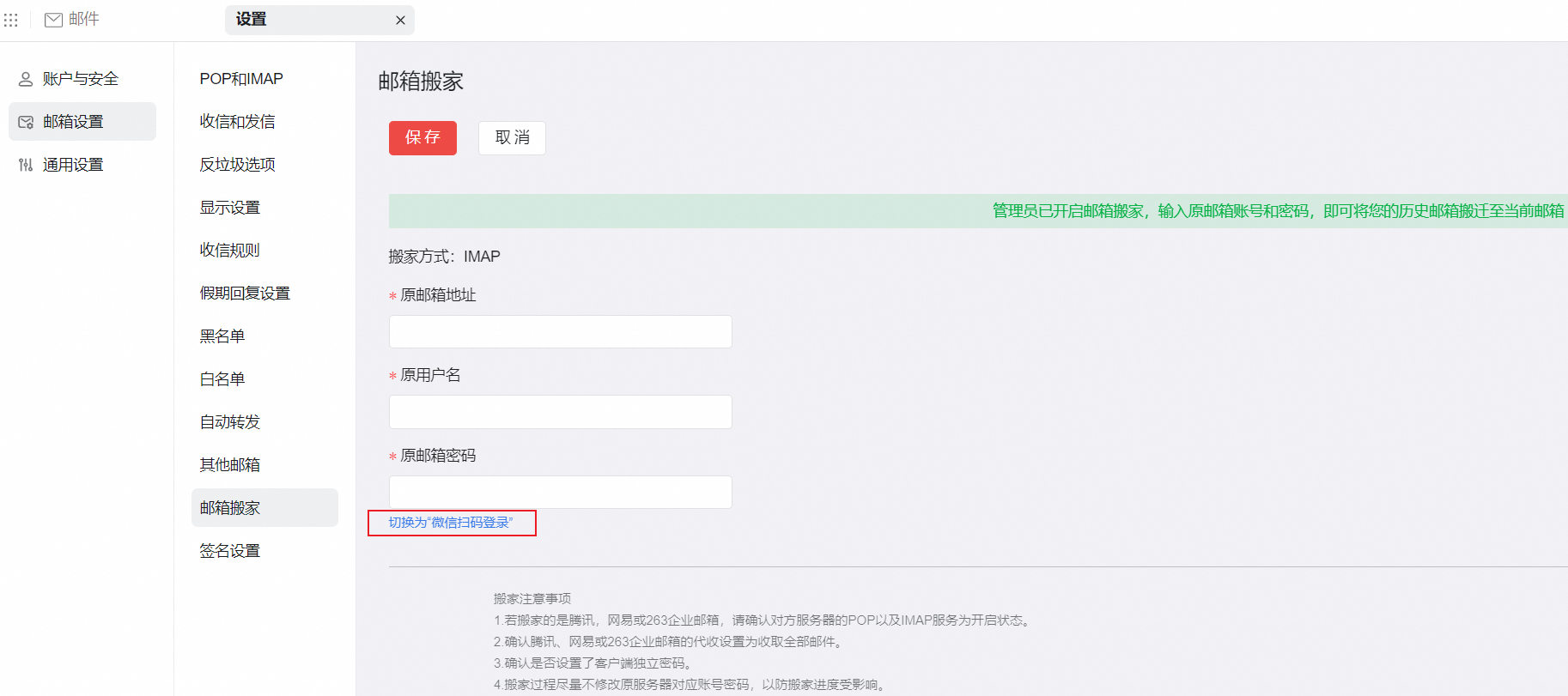The image size is (1568, 696).
Task: Select 显示设置 in the settings menu
Action: pos(230,208)
